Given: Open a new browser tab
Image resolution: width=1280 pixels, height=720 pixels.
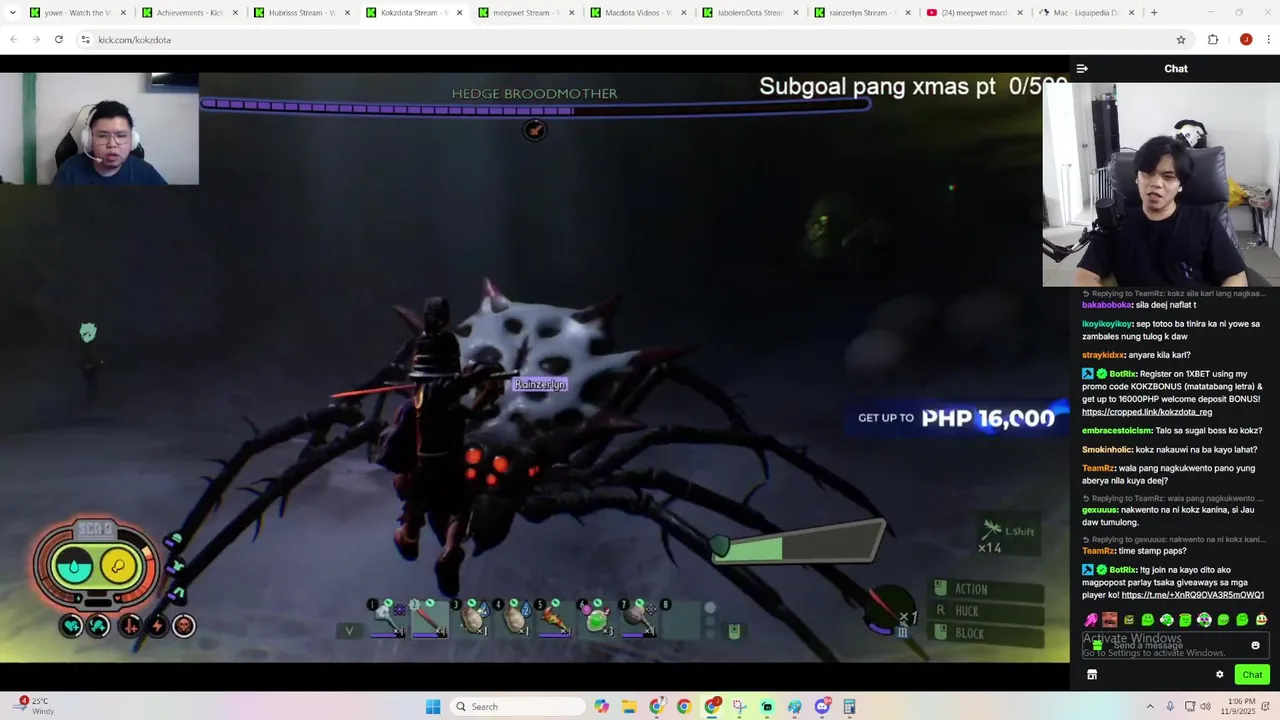Looking at the screenshot, I should 1154,13.
